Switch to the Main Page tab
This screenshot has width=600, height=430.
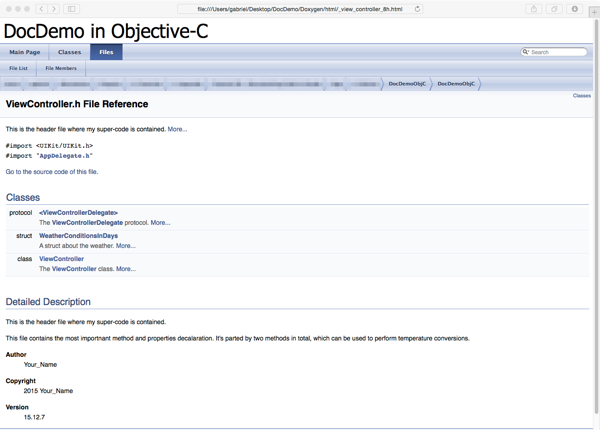click(x=25, y=52)
